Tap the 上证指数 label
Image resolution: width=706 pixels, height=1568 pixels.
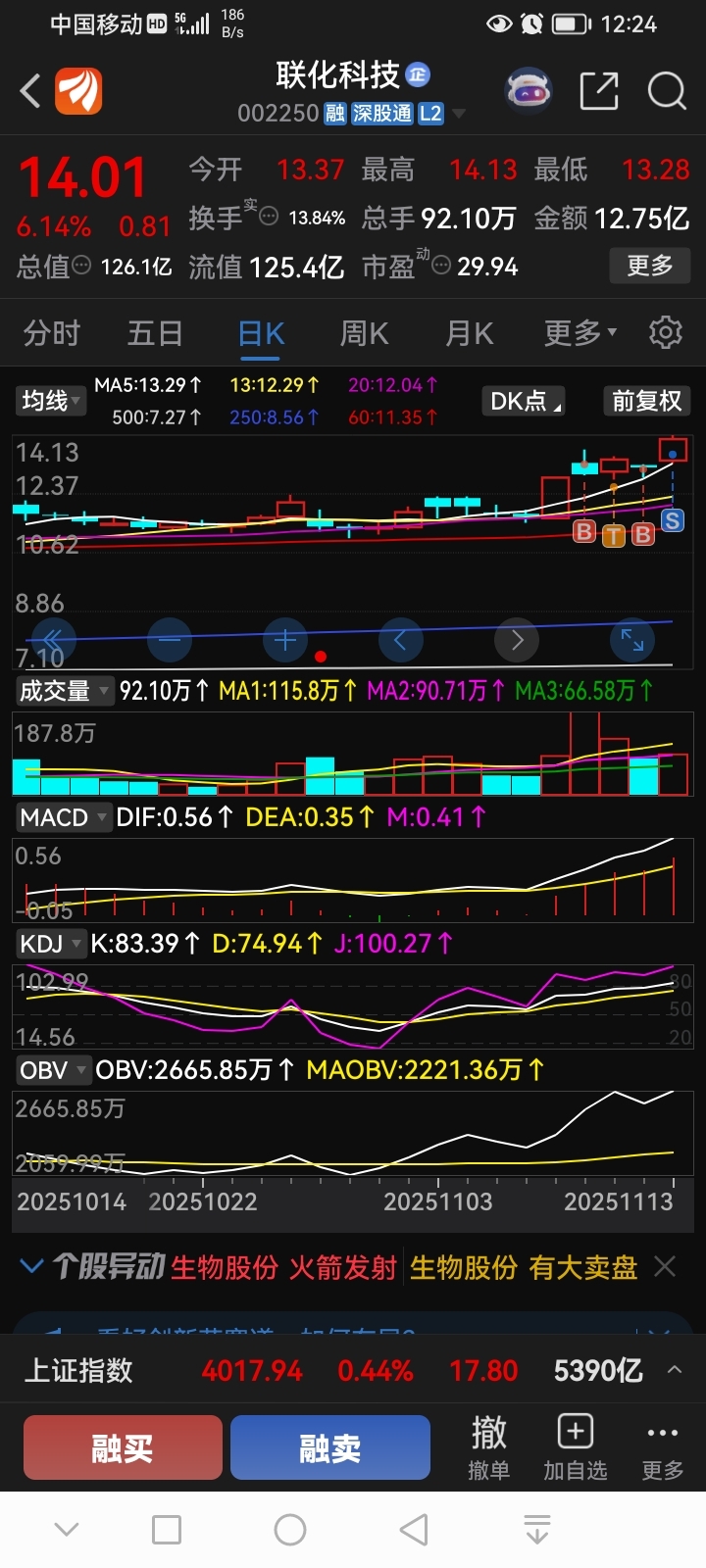coord(78,1370)
